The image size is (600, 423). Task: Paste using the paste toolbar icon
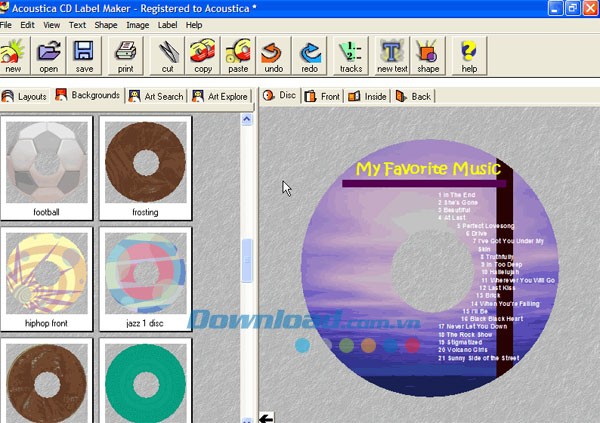coord(238,56)
